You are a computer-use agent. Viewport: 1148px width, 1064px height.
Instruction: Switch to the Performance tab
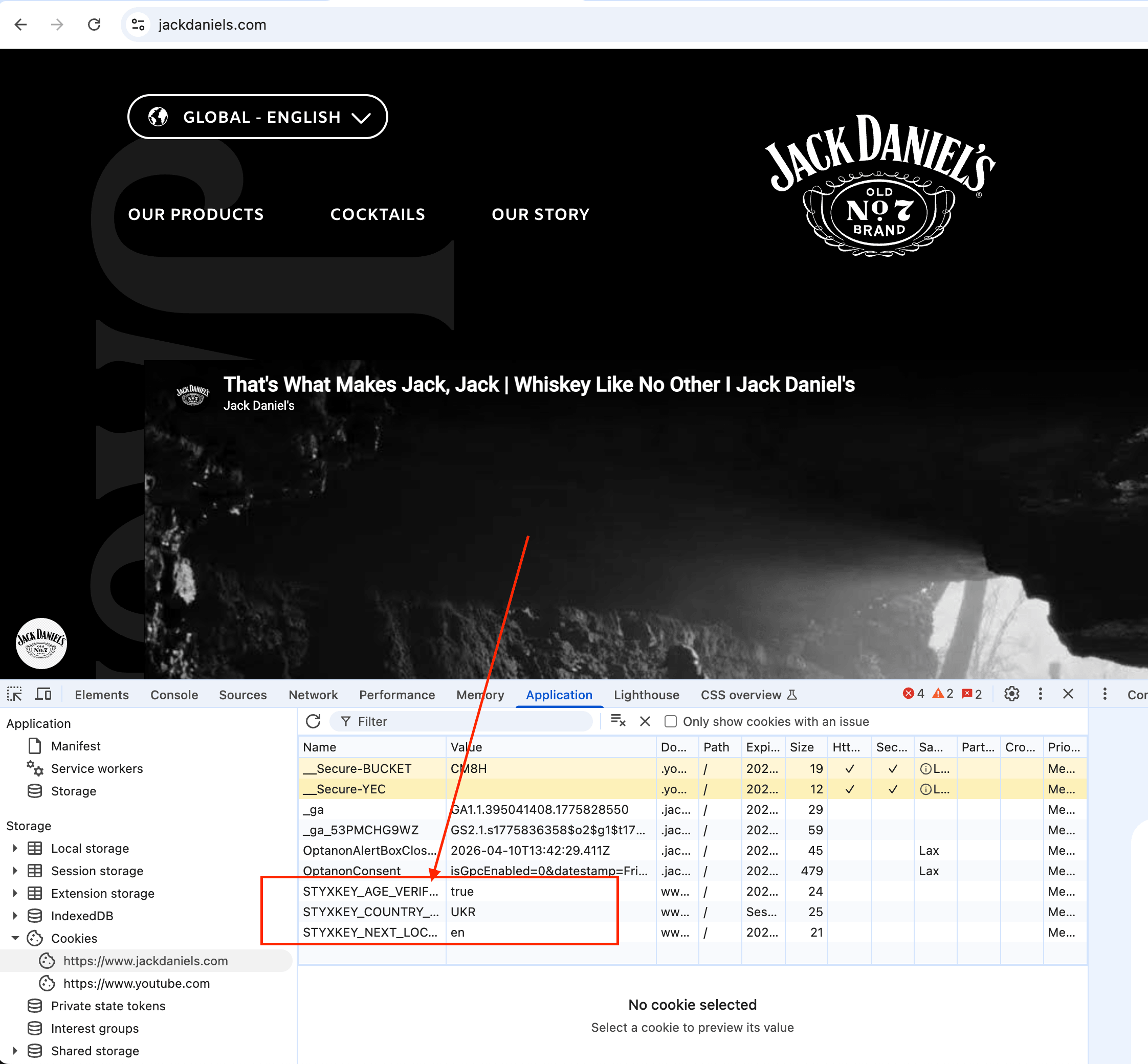pos(396,695)
